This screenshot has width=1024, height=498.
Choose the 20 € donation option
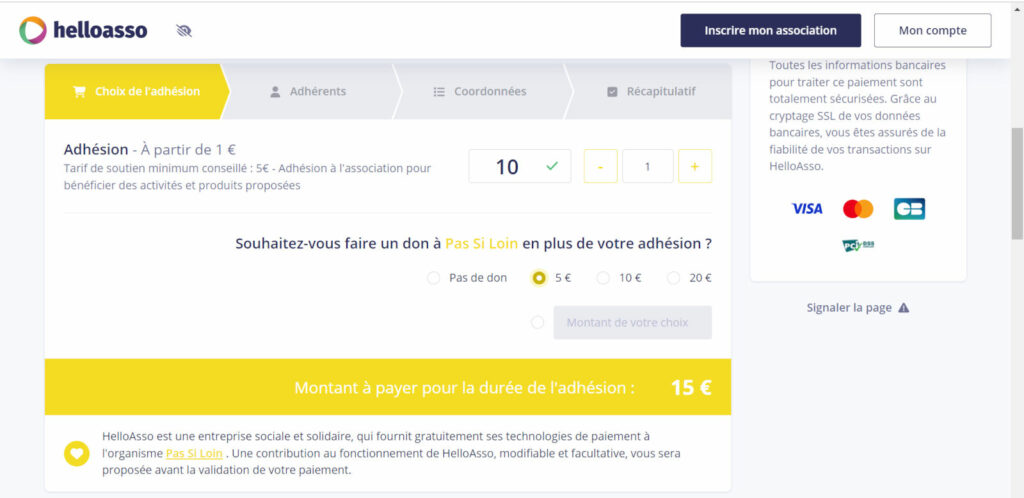(673, 278)
